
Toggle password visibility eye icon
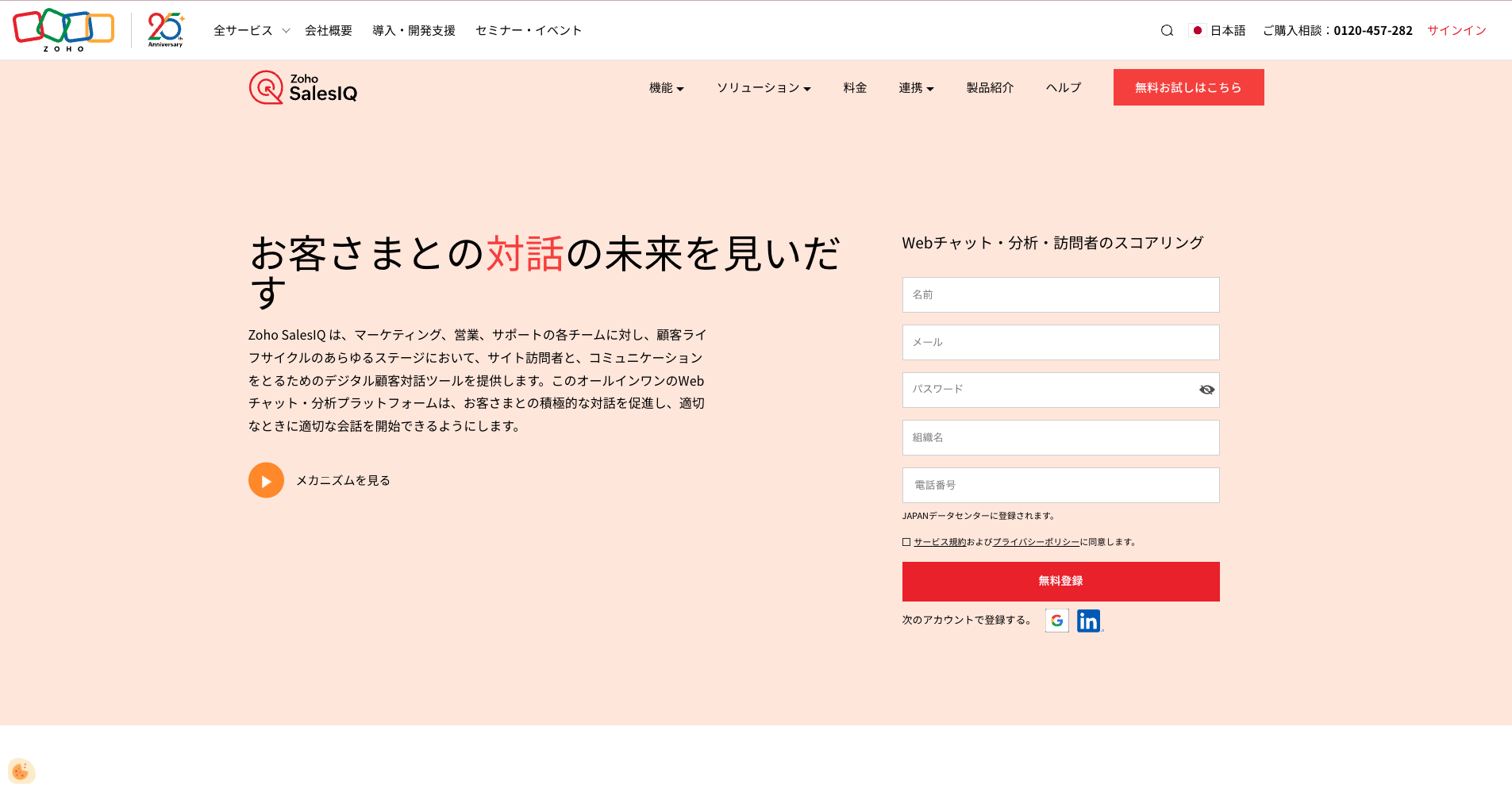[x=1206, y=390]
